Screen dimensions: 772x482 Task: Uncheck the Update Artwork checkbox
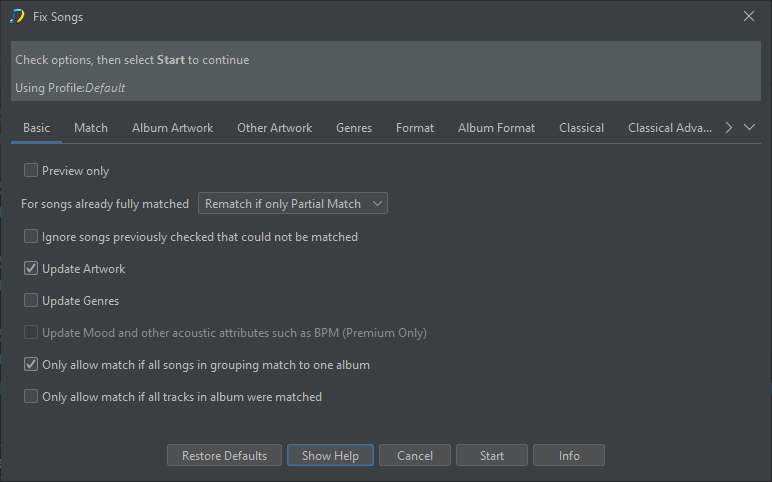31,269
